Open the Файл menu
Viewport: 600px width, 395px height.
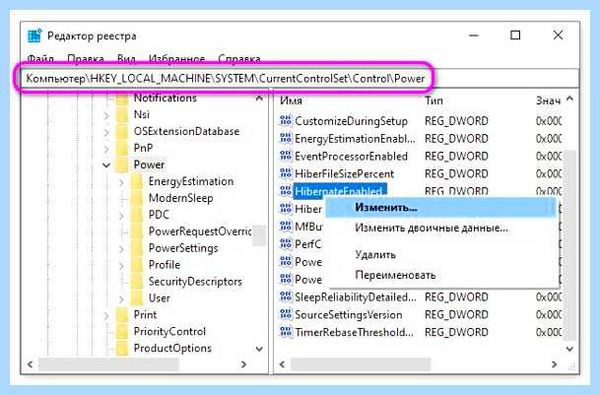[x=40, y=59]
